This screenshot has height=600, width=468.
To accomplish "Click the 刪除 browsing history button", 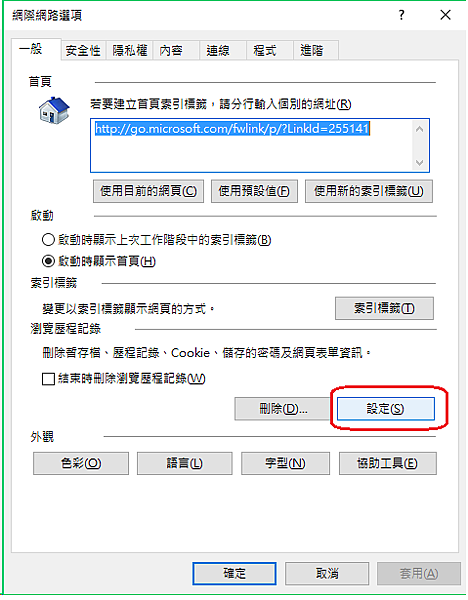I will click(x=283, y=409).
